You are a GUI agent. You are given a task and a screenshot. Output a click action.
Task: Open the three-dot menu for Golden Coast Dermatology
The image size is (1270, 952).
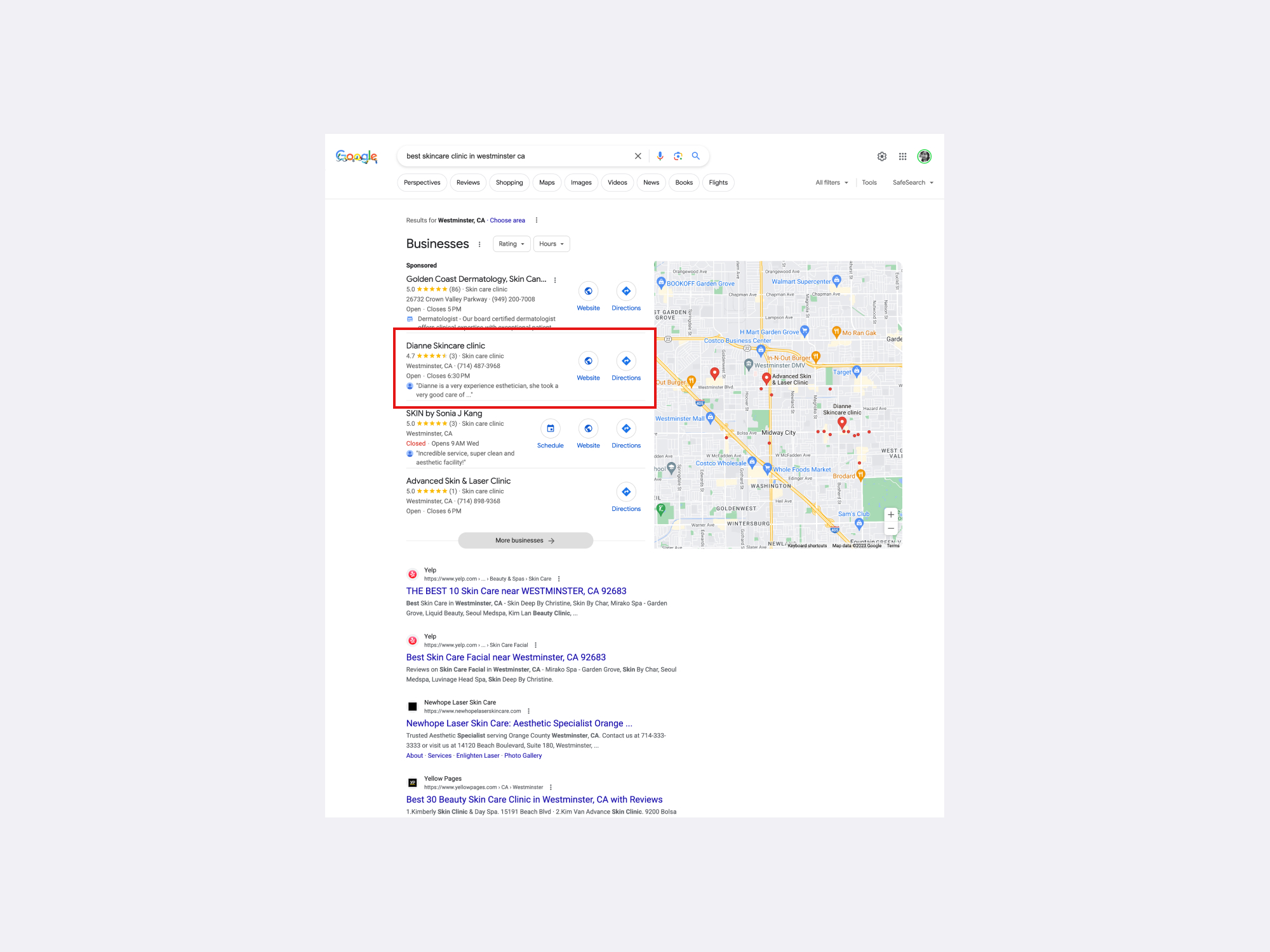pyautogui.click(x=555, y=280)
